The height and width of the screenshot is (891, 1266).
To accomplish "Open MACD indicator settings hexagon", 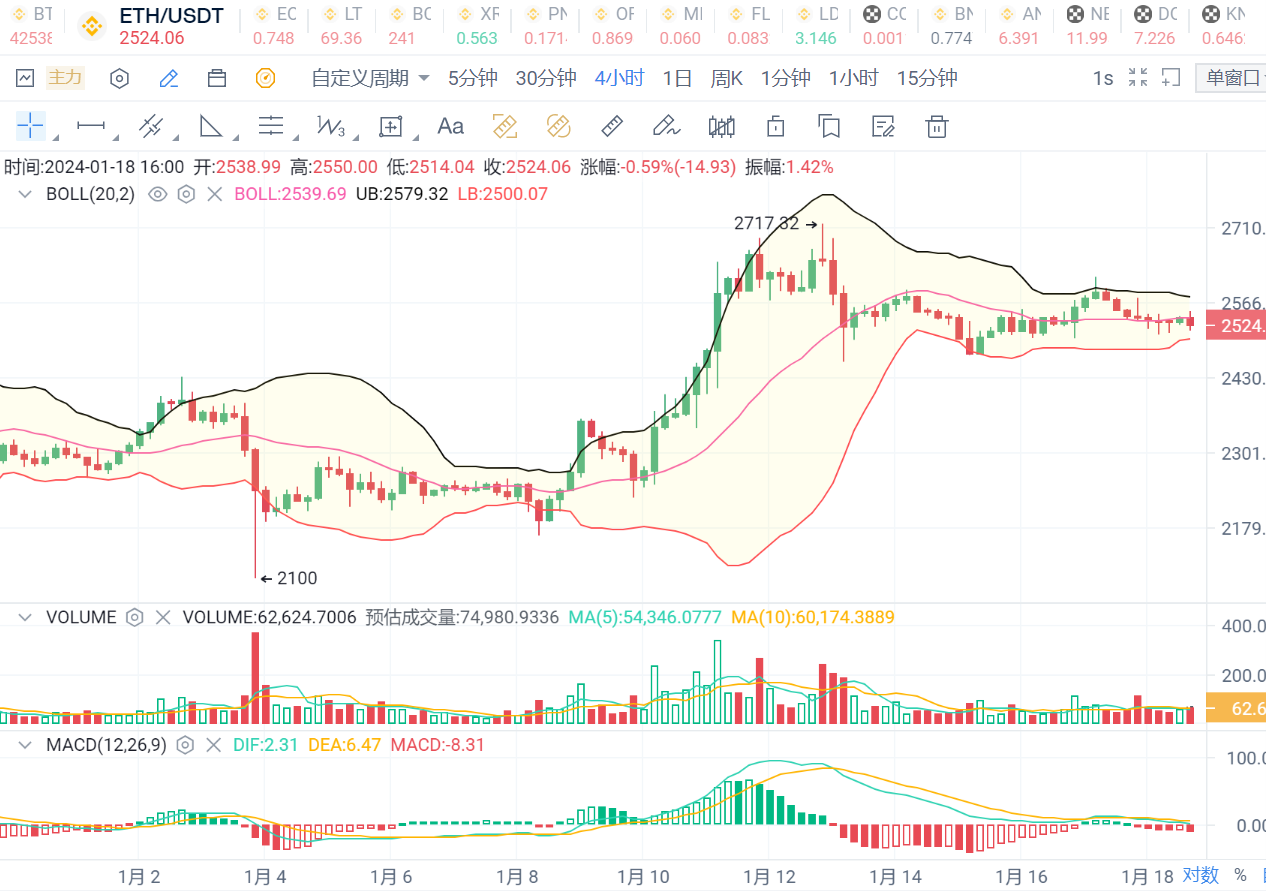I will (185, 745).
